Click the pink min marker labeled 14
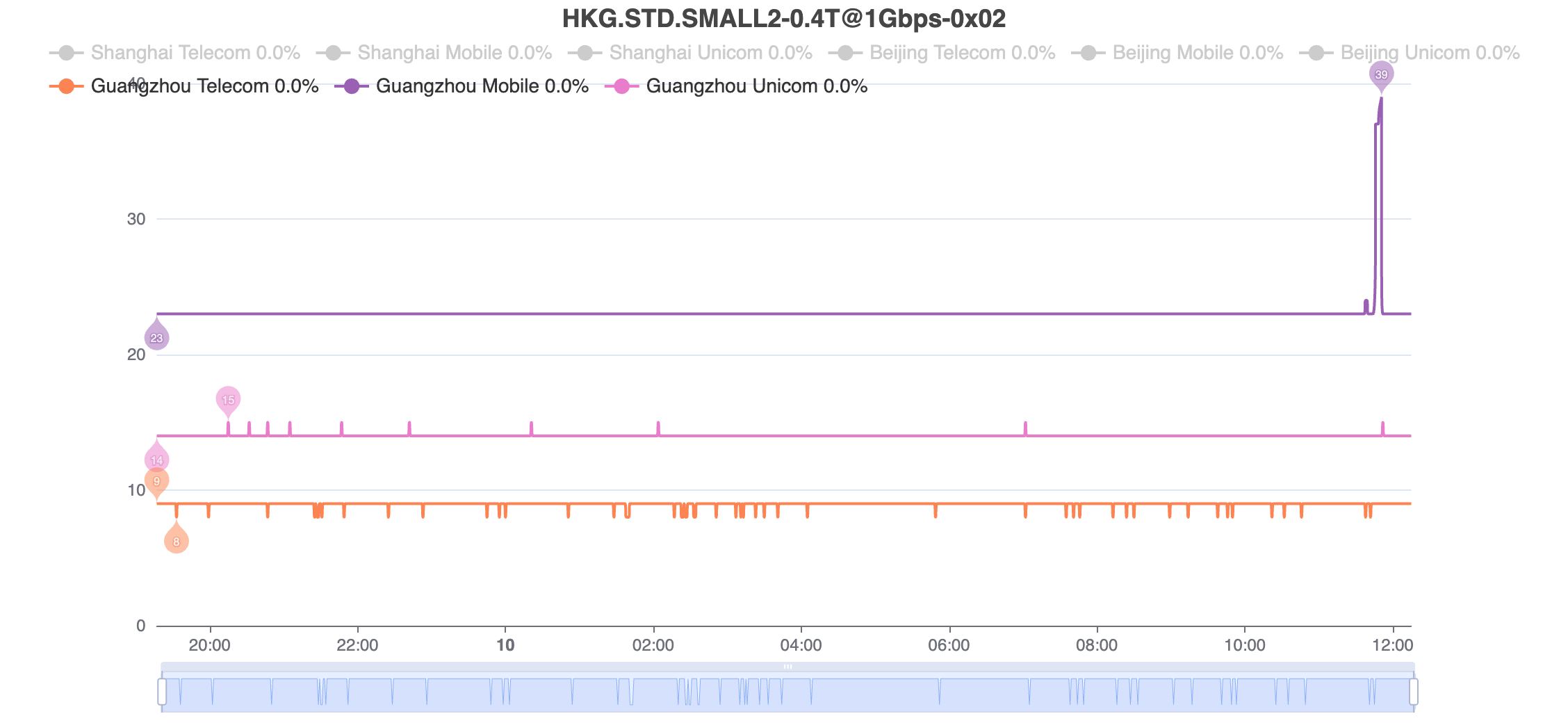Viewport: 1568px width, 723px height. click(156, 460)
